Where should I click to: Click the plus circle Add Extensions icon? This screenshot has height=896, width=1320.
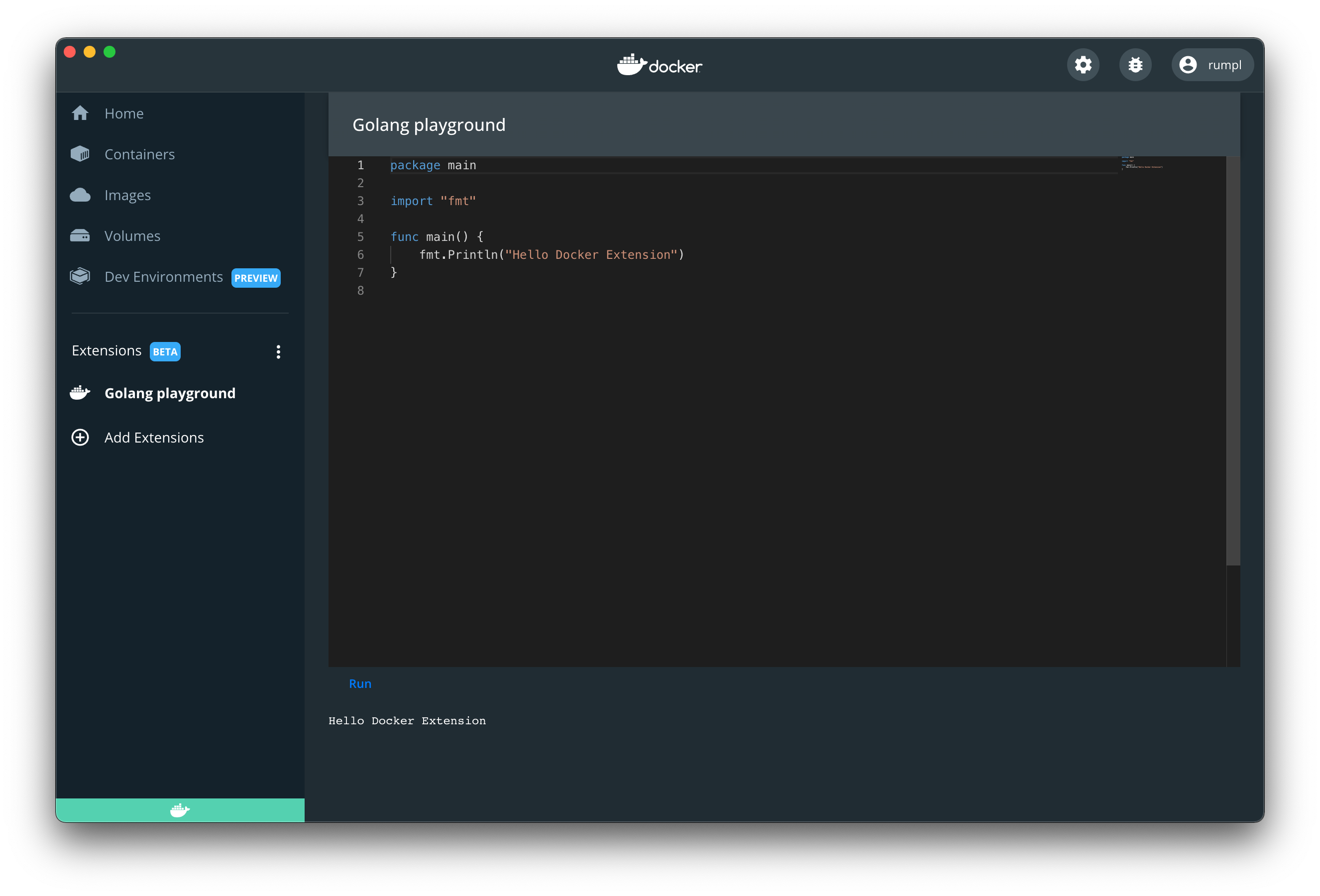click(80, 437)
